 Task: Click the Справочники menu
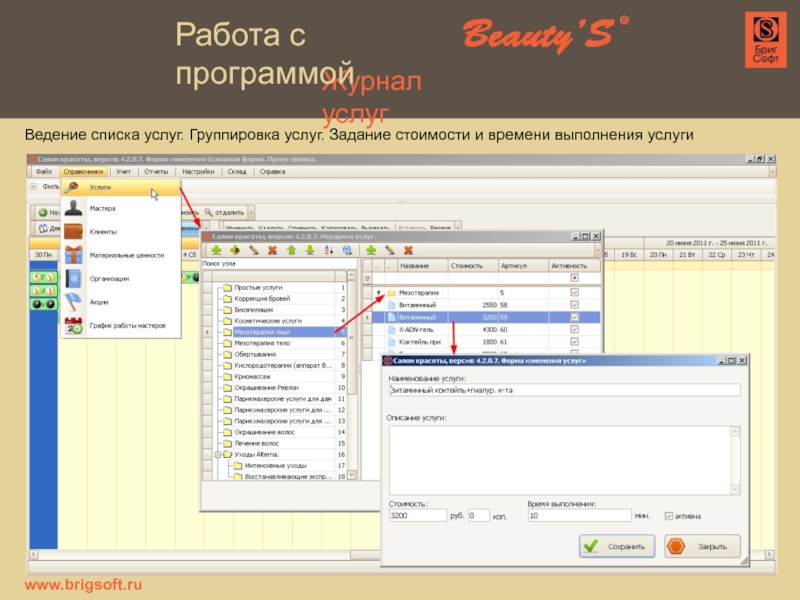pos(83,172)
